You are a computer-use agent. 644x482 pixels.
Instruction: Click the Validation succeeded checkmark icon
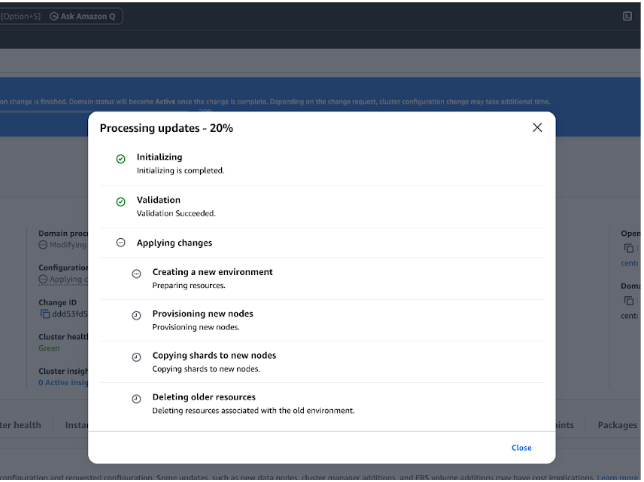point(120,201)
